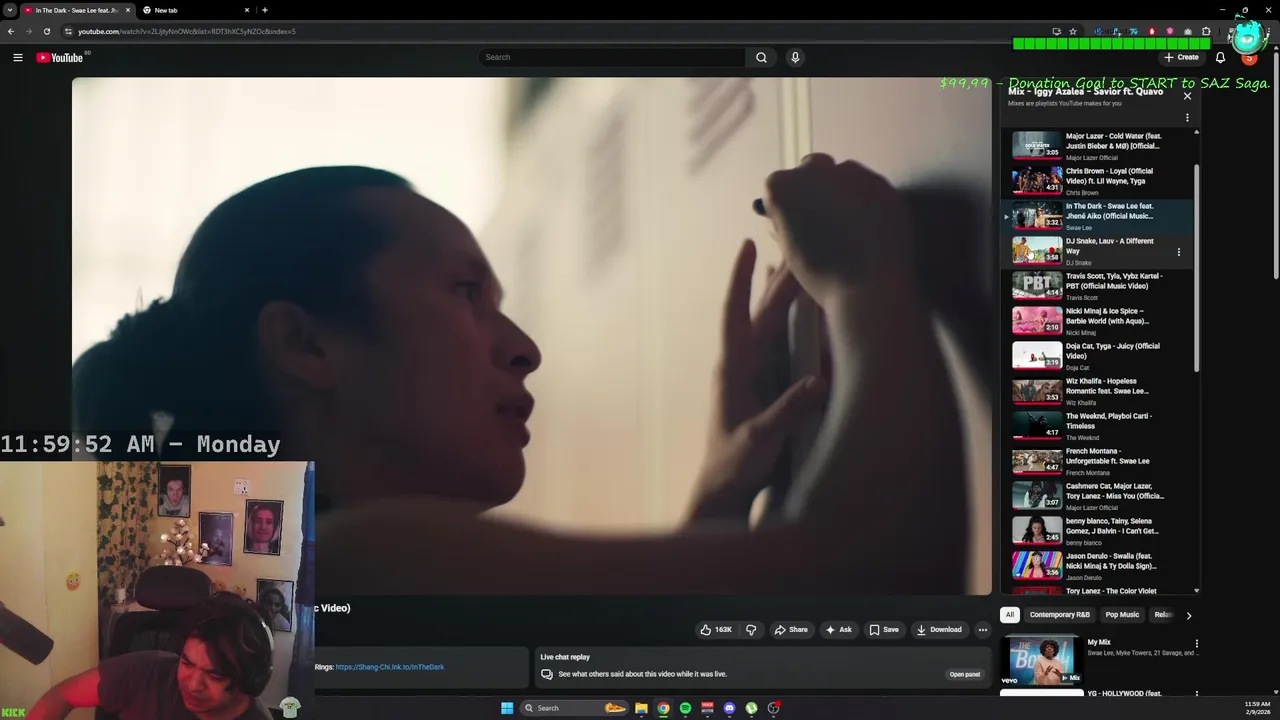Open the Mix playlist options menu
This screenshot has height=720, width=1280.
[x=1187, y=117]
